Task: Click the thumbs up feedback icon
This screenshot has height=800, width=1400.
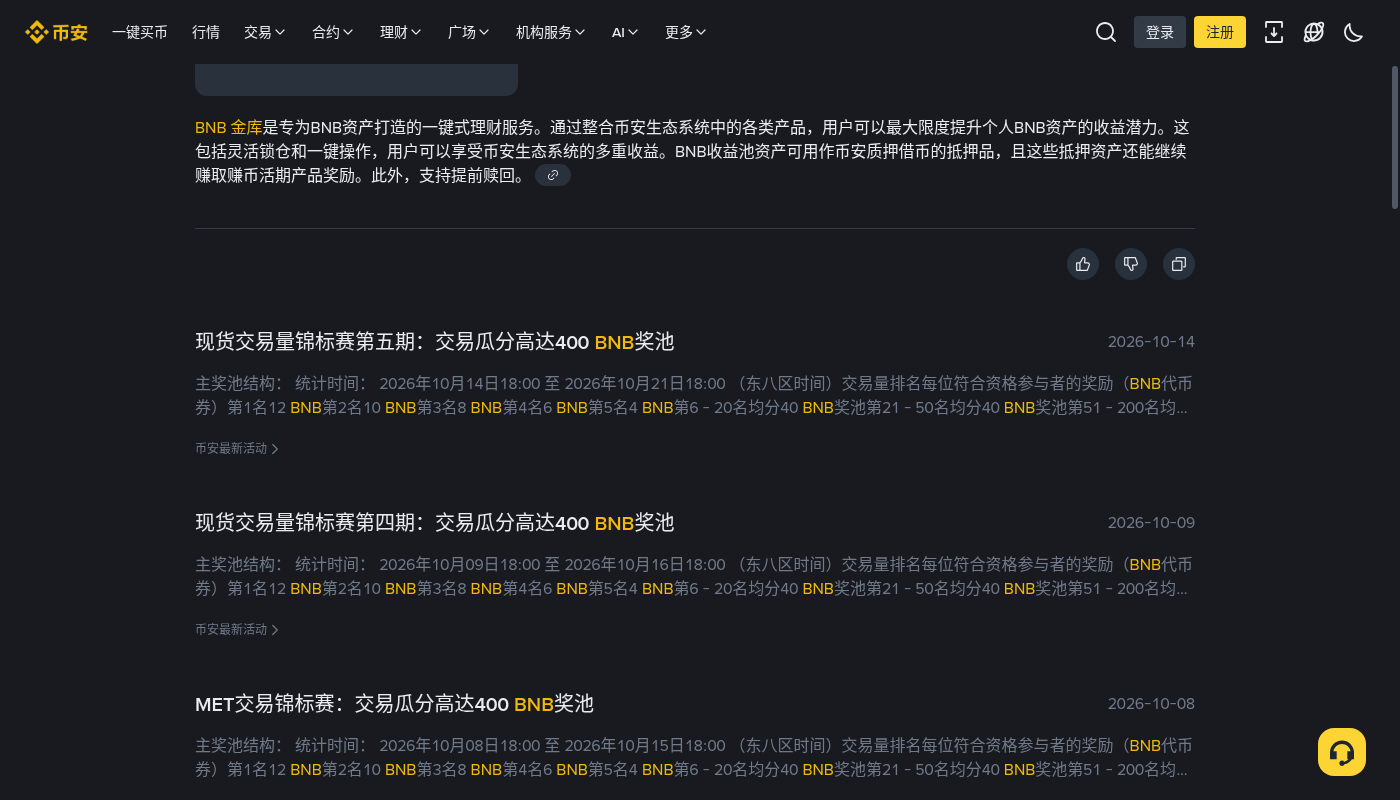Action: pos(1083,264)
